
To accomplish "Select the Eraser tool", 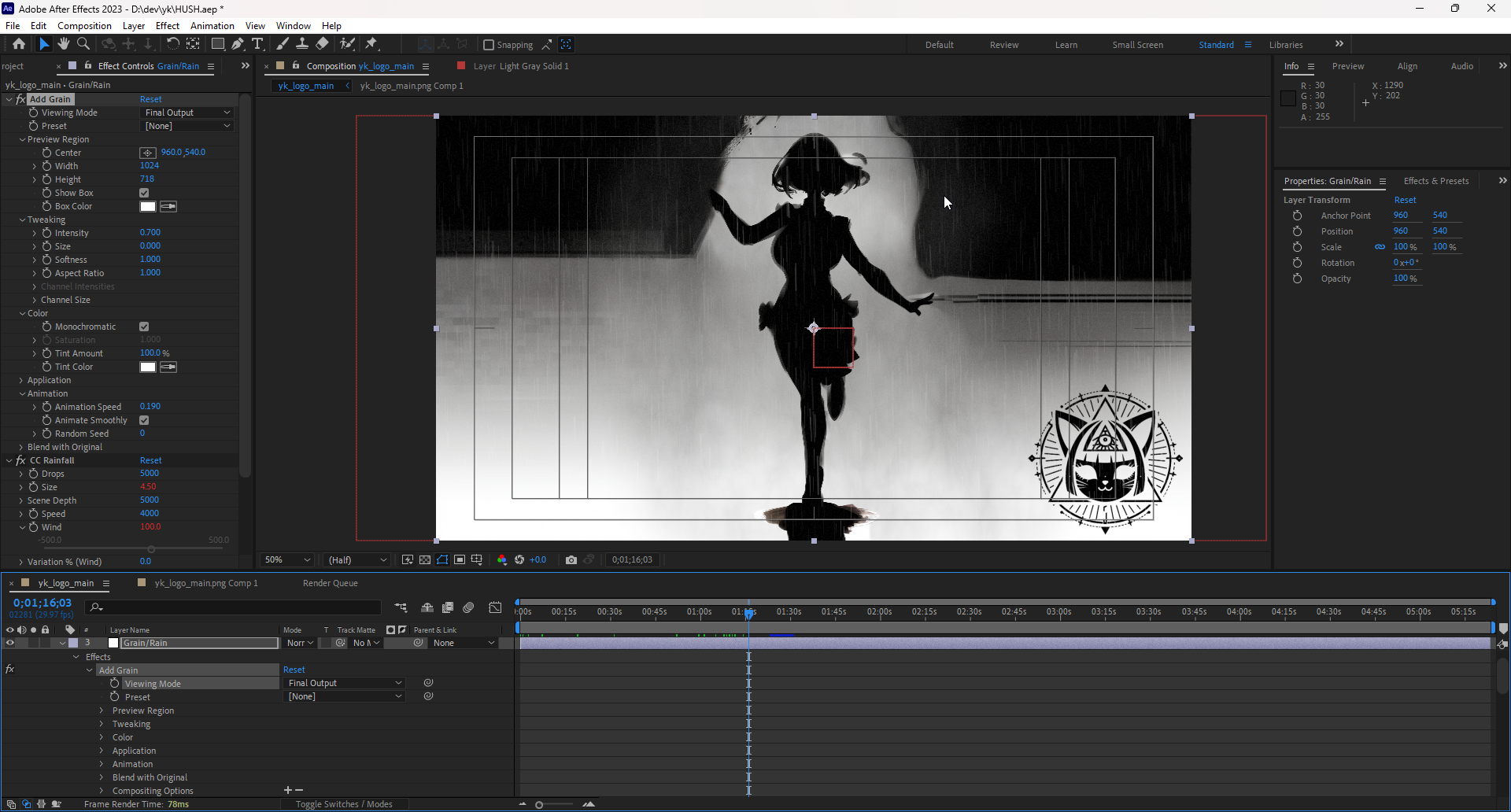I will click(323, 44).
